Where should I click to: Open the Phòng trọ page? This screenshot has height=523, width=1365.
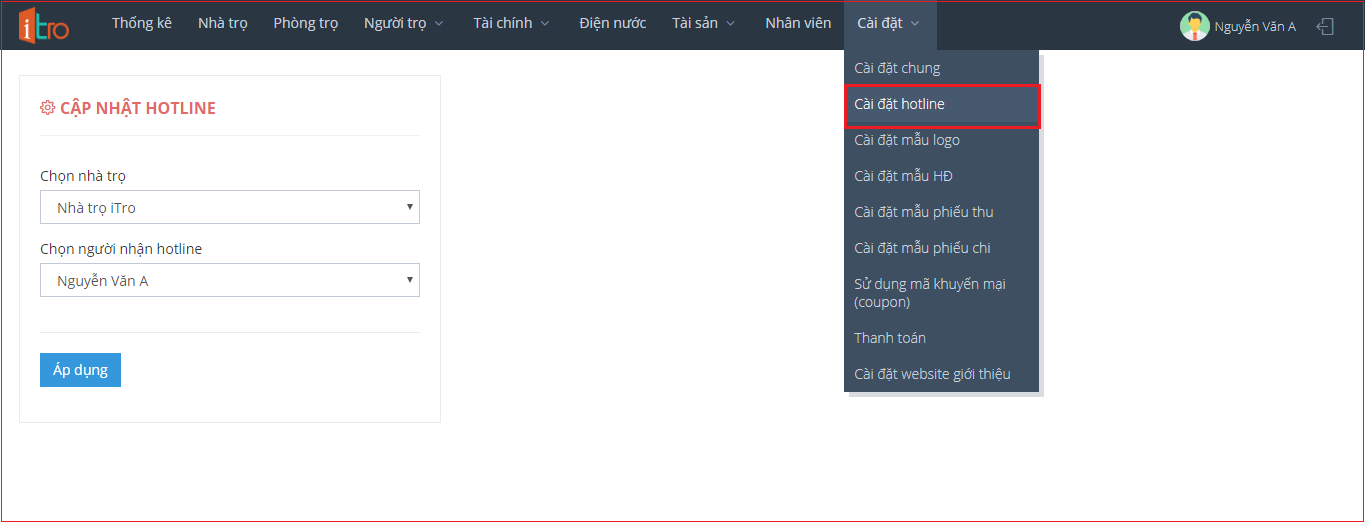[305, 23]
